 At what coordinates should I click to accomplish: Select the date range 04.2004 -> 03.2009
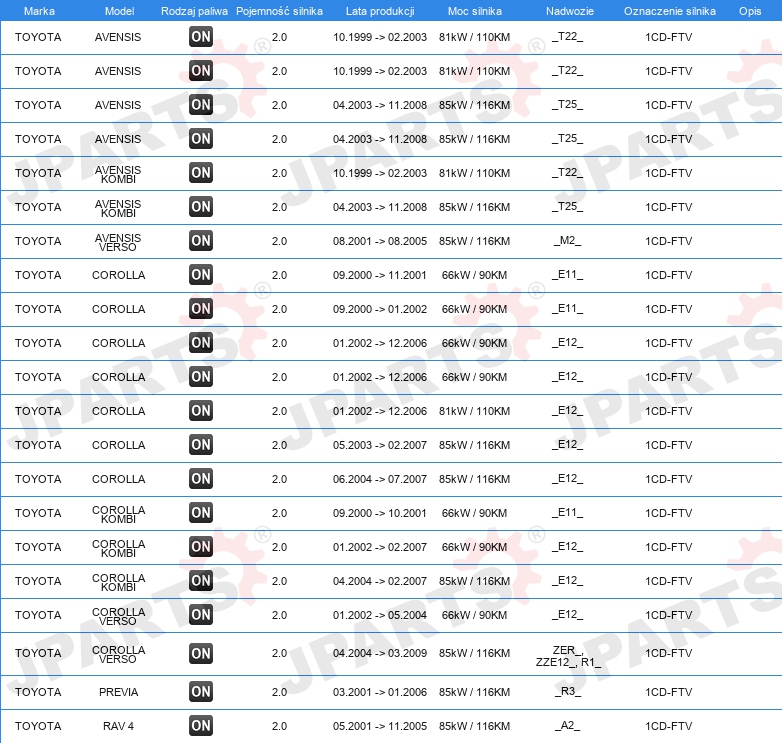pyautogui.click(x=380, y=653)
